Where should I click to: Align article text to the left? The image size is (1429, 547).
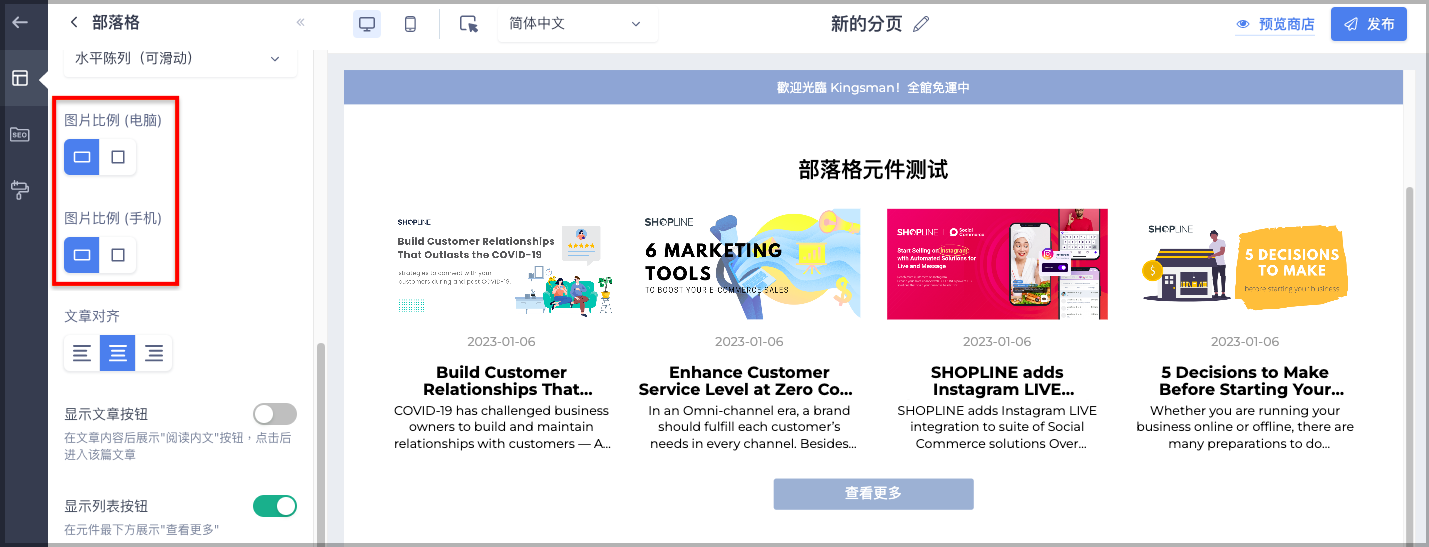[x=82, y=353]
